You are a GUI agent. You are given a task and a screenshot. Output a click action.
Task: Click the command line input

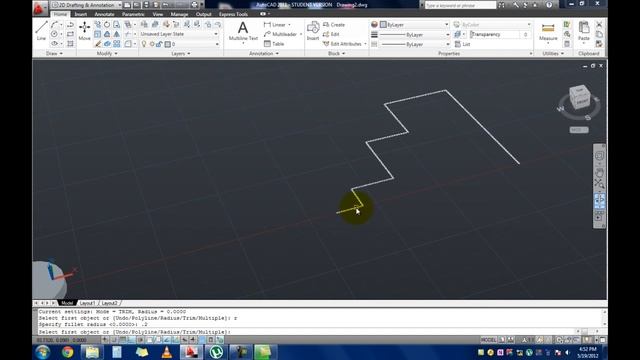[x=306, y=332]
